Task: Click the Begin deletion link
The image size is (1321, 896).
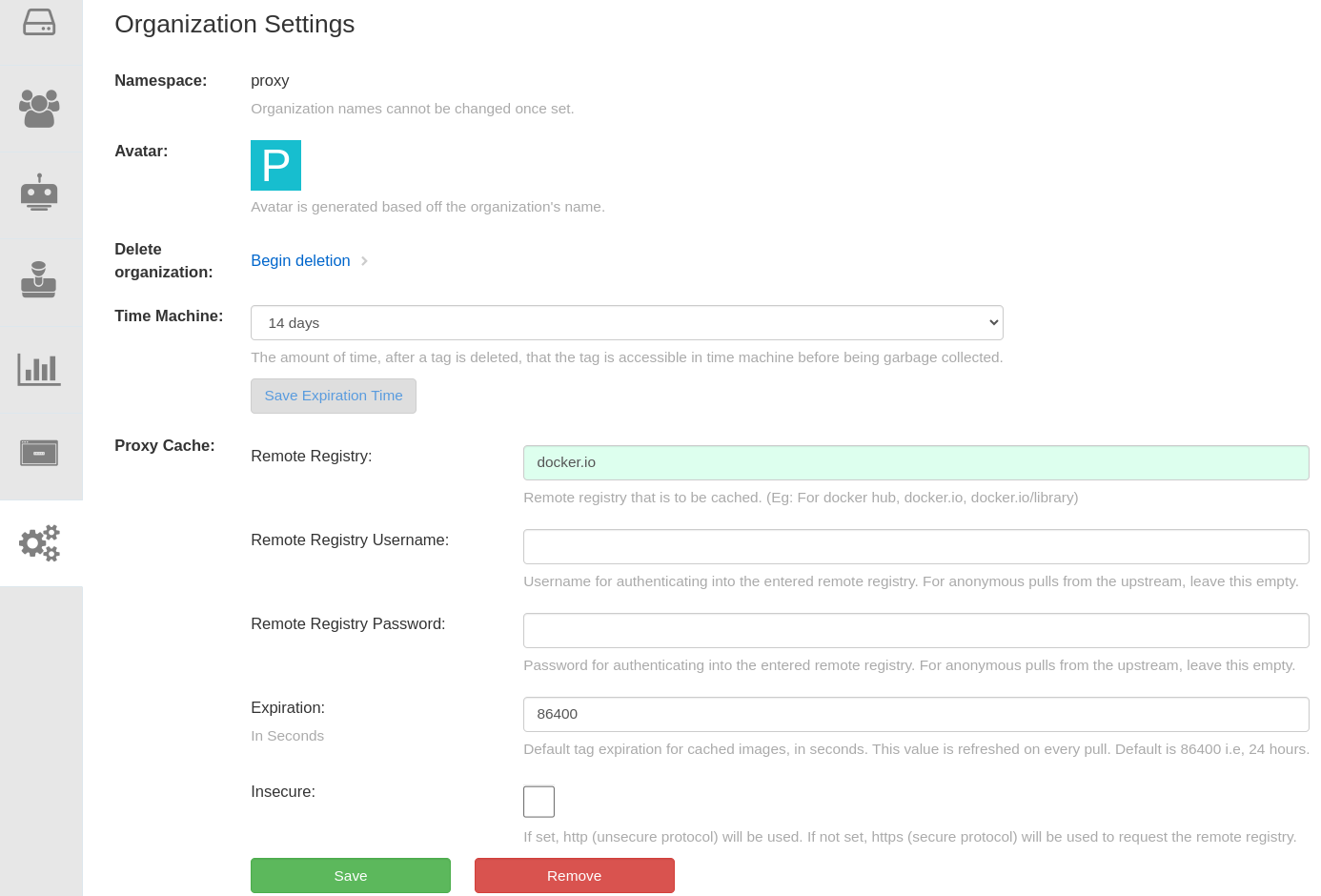Action: tap(300, 261)
